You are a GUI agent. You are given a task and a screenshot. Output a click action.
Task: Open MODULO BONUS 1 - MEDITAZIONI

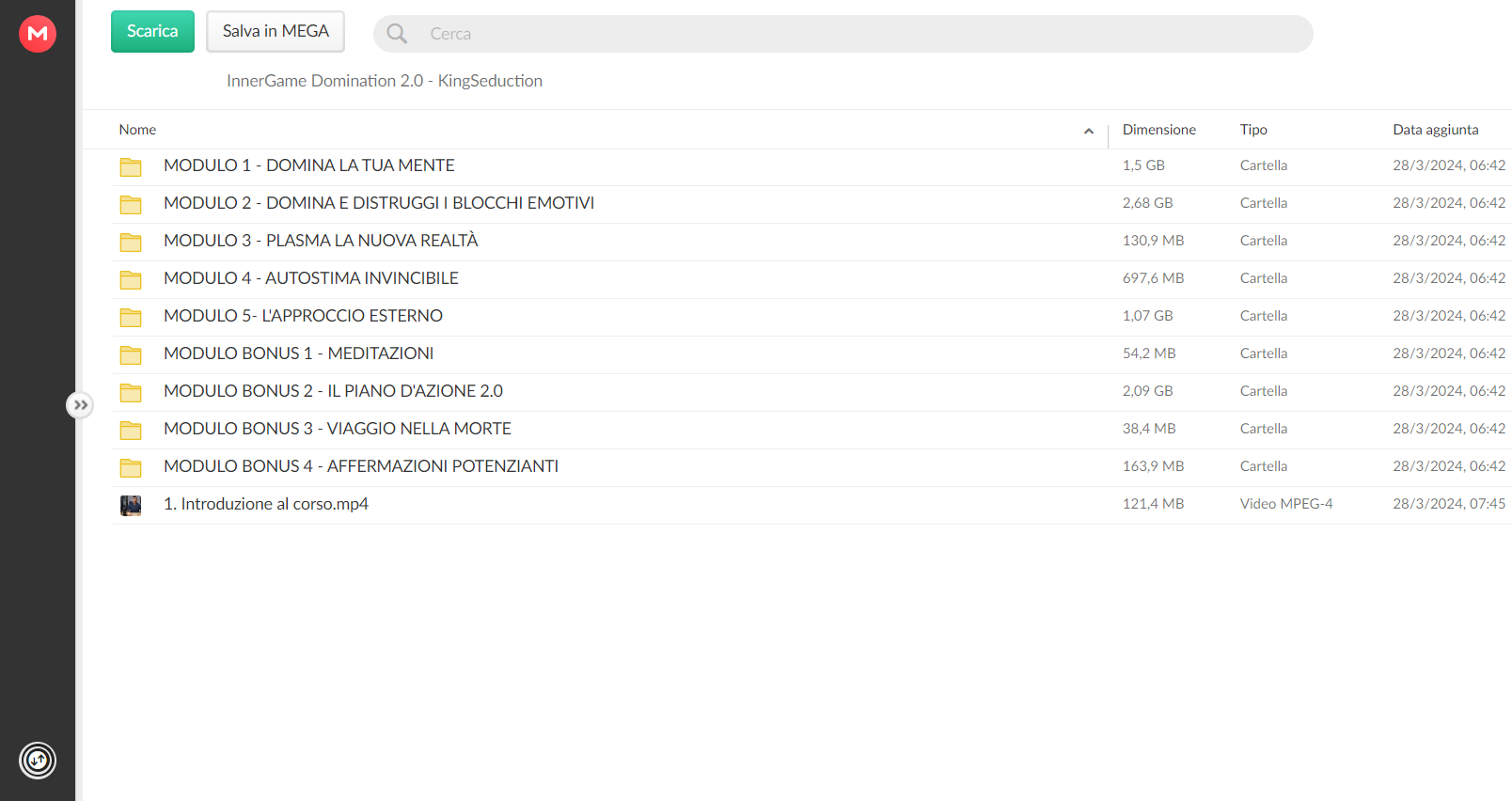tap(299, 353)
